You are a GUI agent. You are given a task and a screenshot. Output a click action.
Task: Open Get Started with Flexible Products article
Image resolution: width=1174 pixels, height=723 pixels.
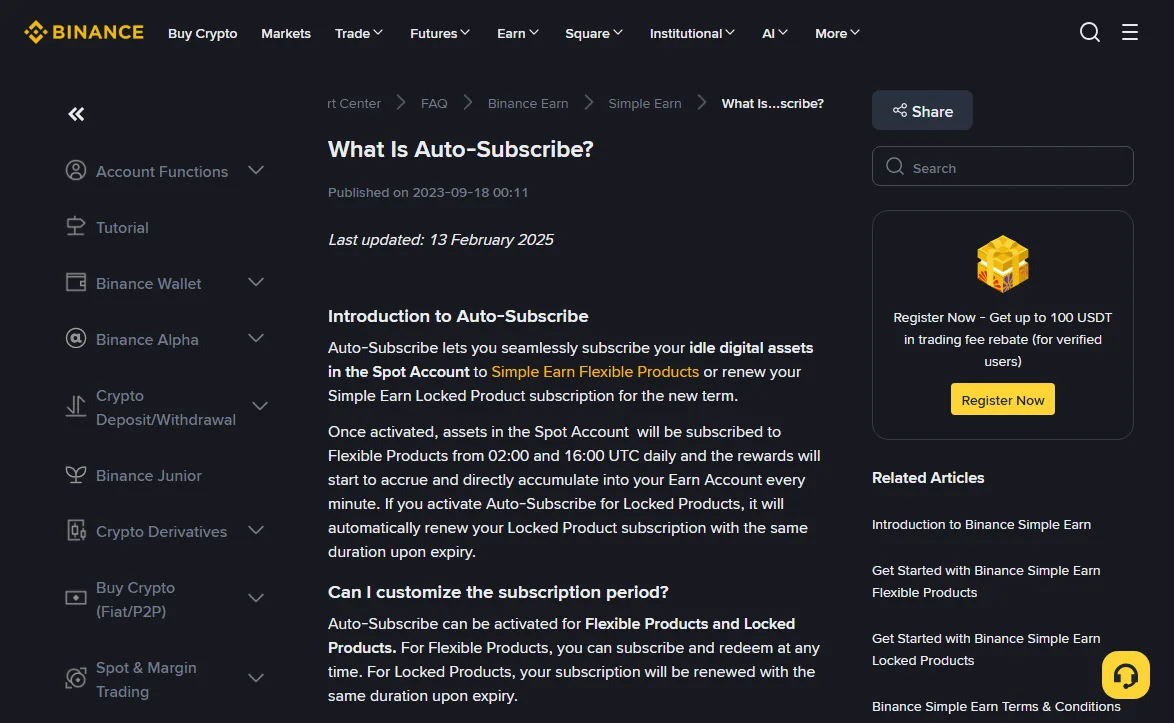tap(985, 582)
